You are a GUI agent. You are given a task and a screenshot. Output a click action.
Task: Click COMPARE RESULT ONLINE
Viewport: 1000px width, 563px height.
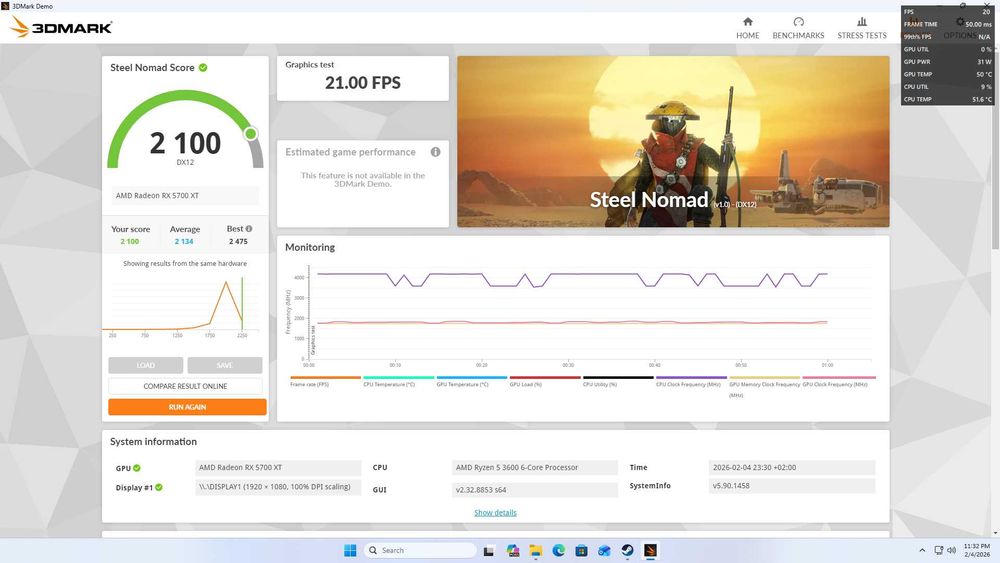(185, 386)
